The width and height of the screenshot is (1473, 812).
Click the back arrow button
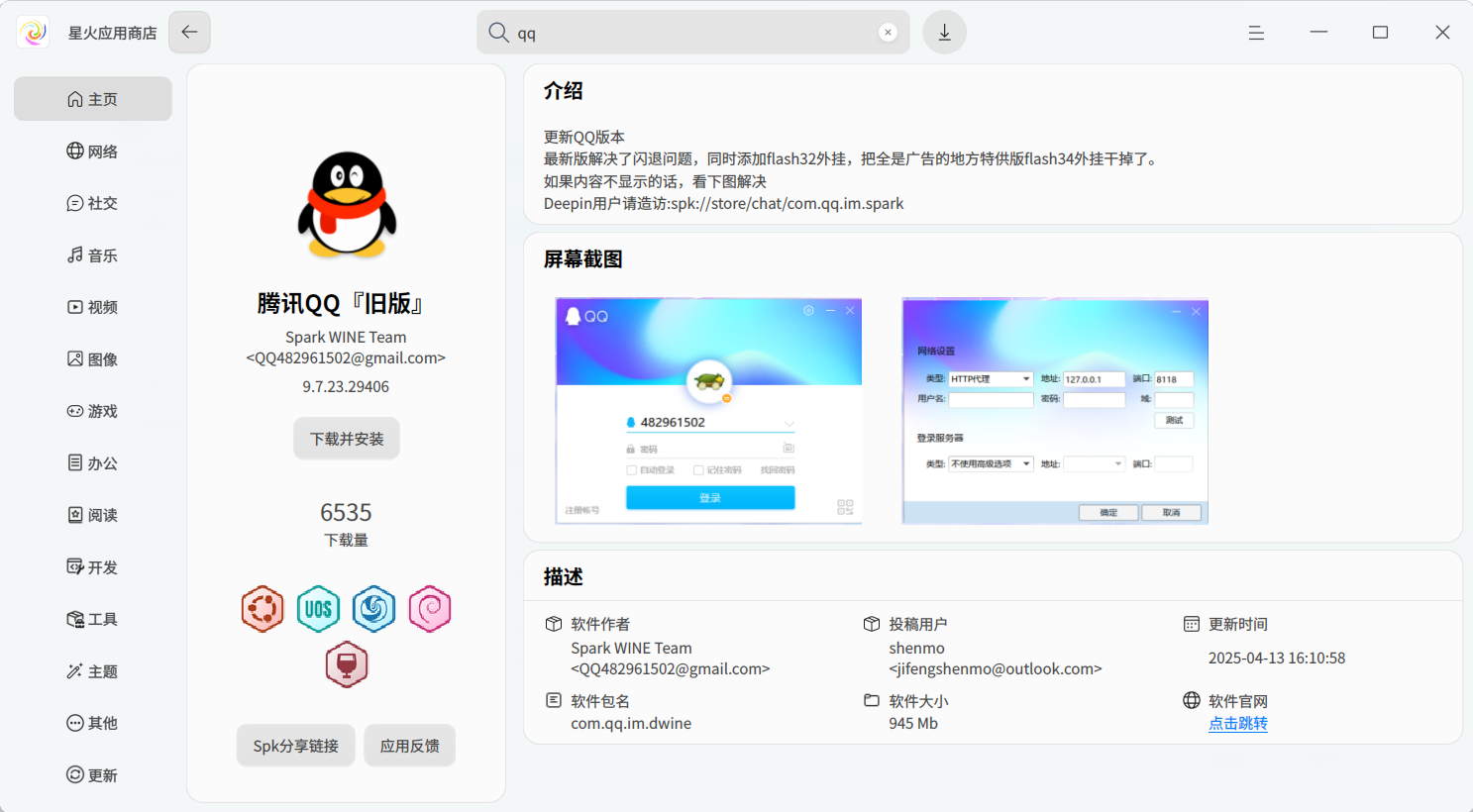pos(189,33)
